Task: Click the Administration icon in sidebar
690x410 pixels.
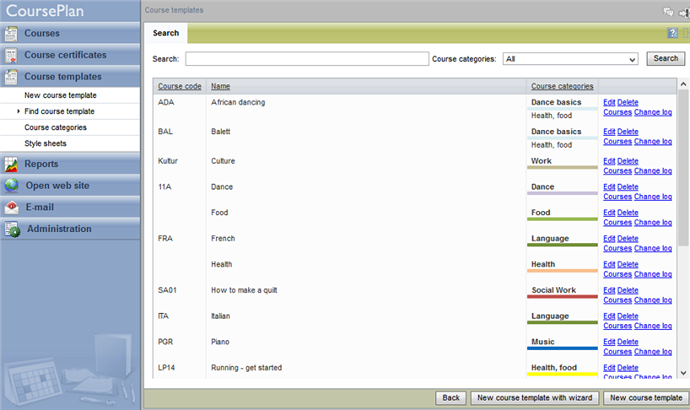Action: [11, 229]
